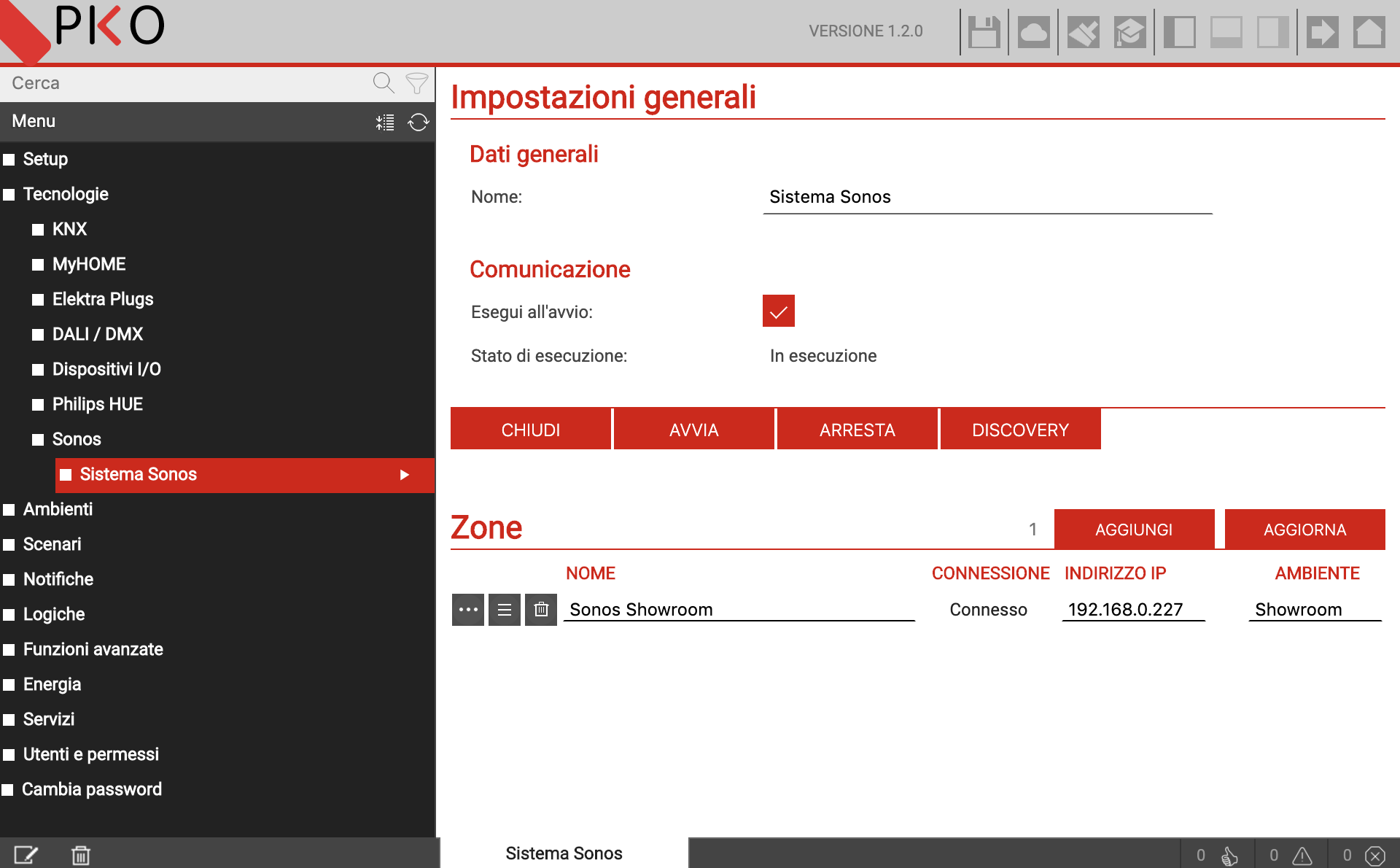Collapse the Sonos menu entry
Image resolution: width=1400 pixels, height=868 pixels.
tap(77, 439)
